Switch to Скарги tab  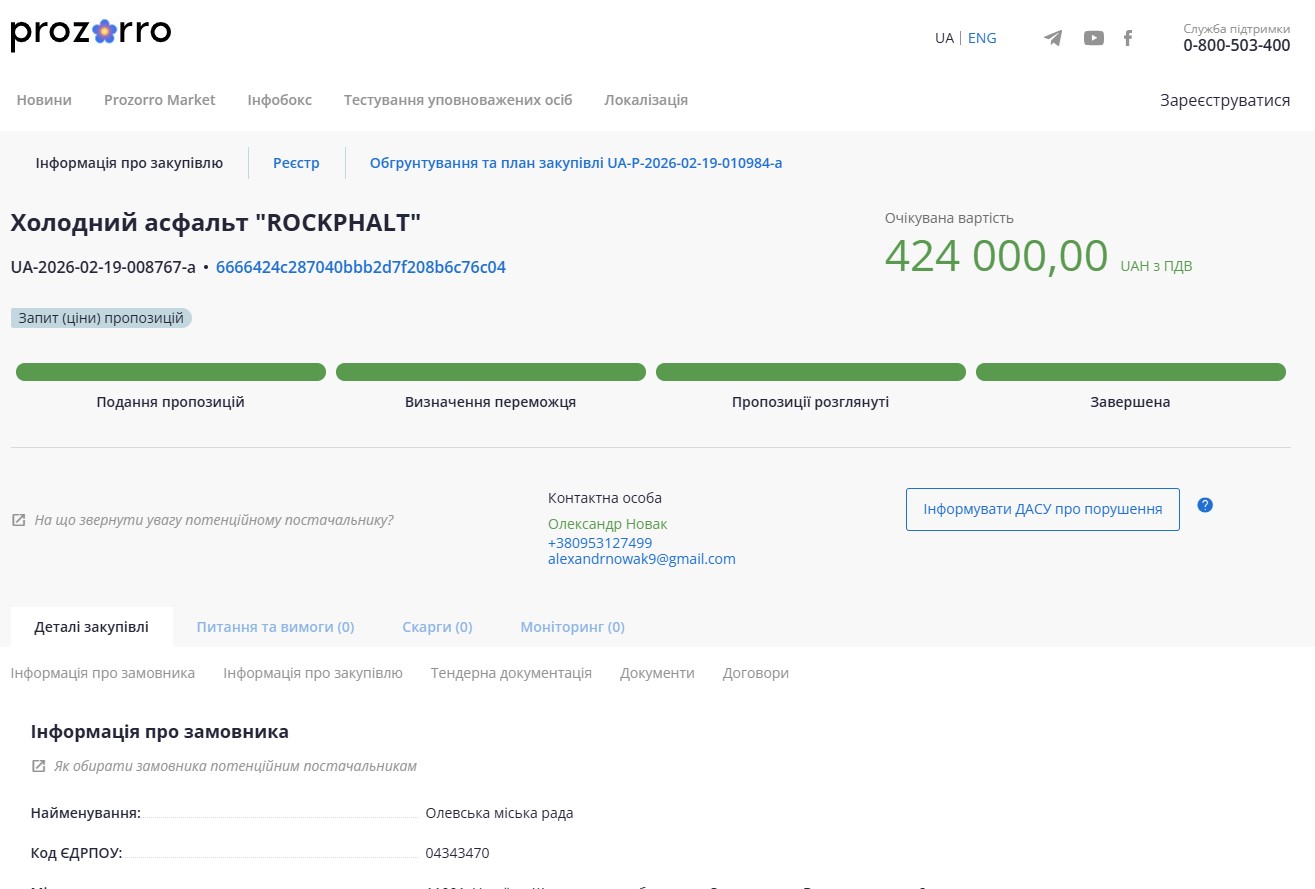437,627
